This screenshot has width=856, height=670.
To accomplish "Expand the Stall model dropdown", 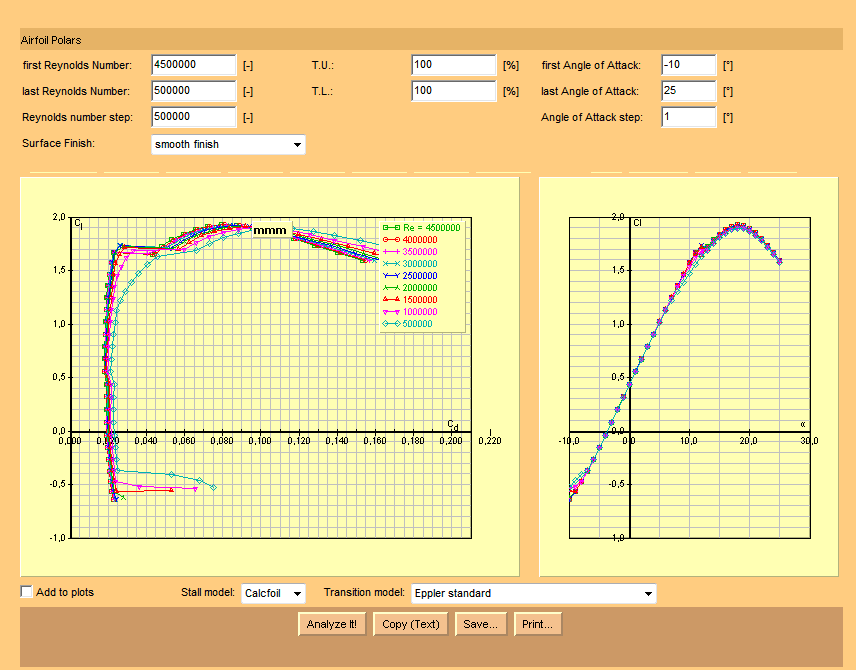I will point(273,594).
